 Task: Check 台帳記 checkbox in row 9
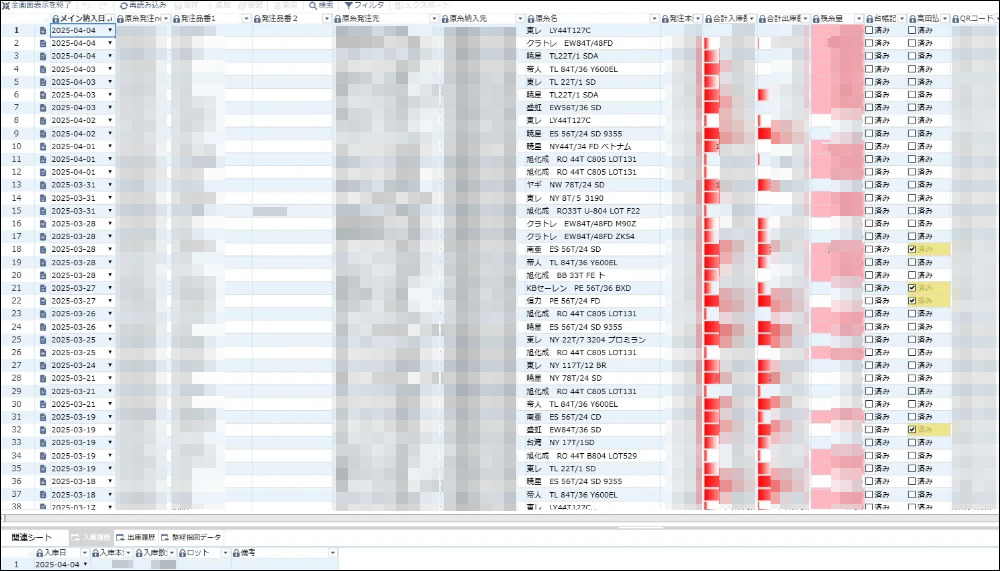[x=869, y=133]
